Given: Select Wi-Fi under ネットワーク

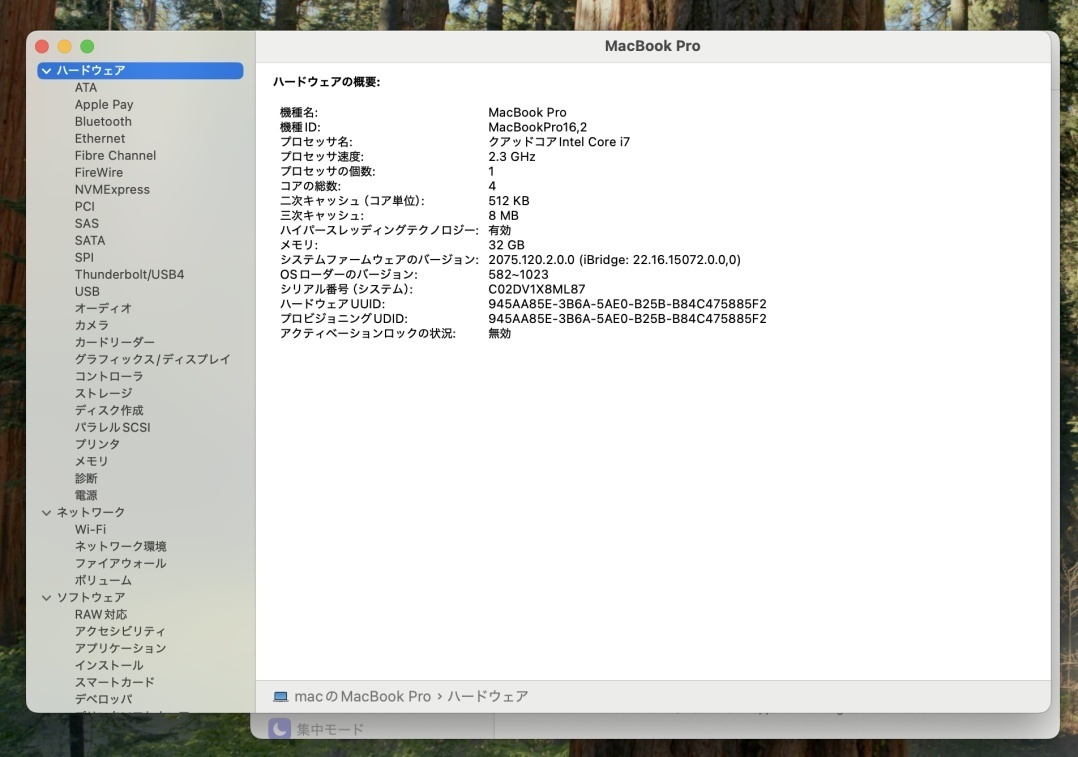Looking at the screenshot, I should coord(90,530).
